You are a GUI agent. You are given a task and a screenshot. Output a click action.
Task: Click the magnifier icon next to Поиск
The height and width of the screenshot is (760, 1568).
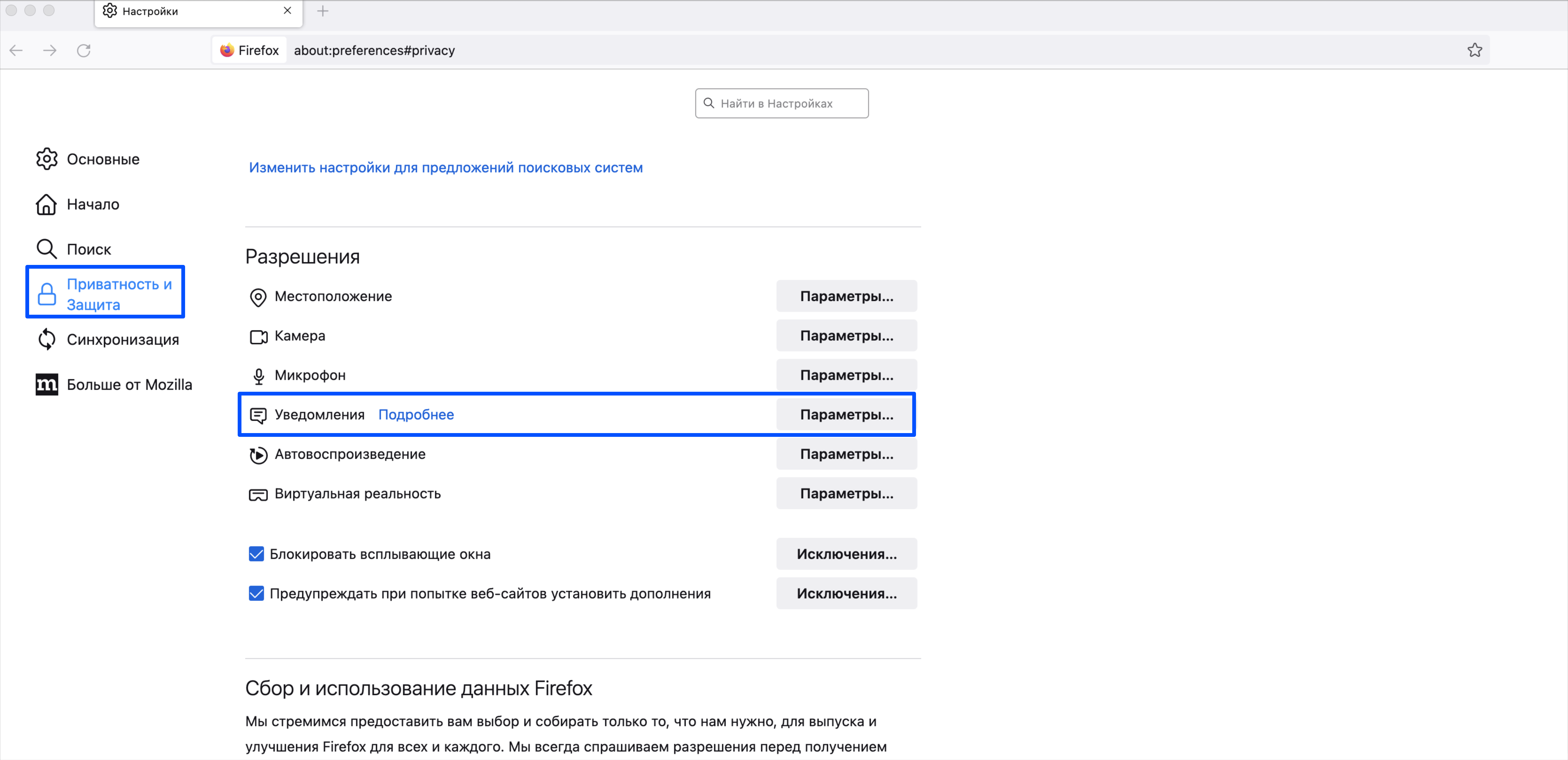point(47,249)
